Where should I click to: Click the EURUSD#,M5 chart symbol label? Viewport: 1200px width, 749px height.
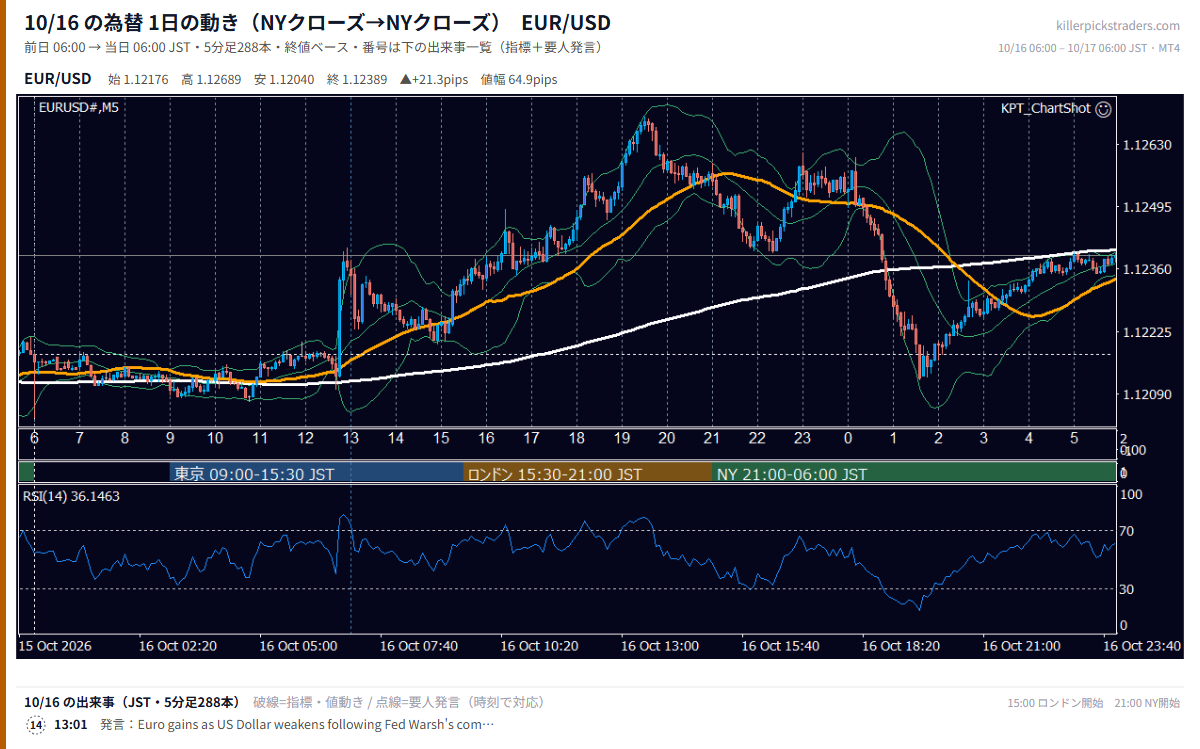tap(78, 108)
